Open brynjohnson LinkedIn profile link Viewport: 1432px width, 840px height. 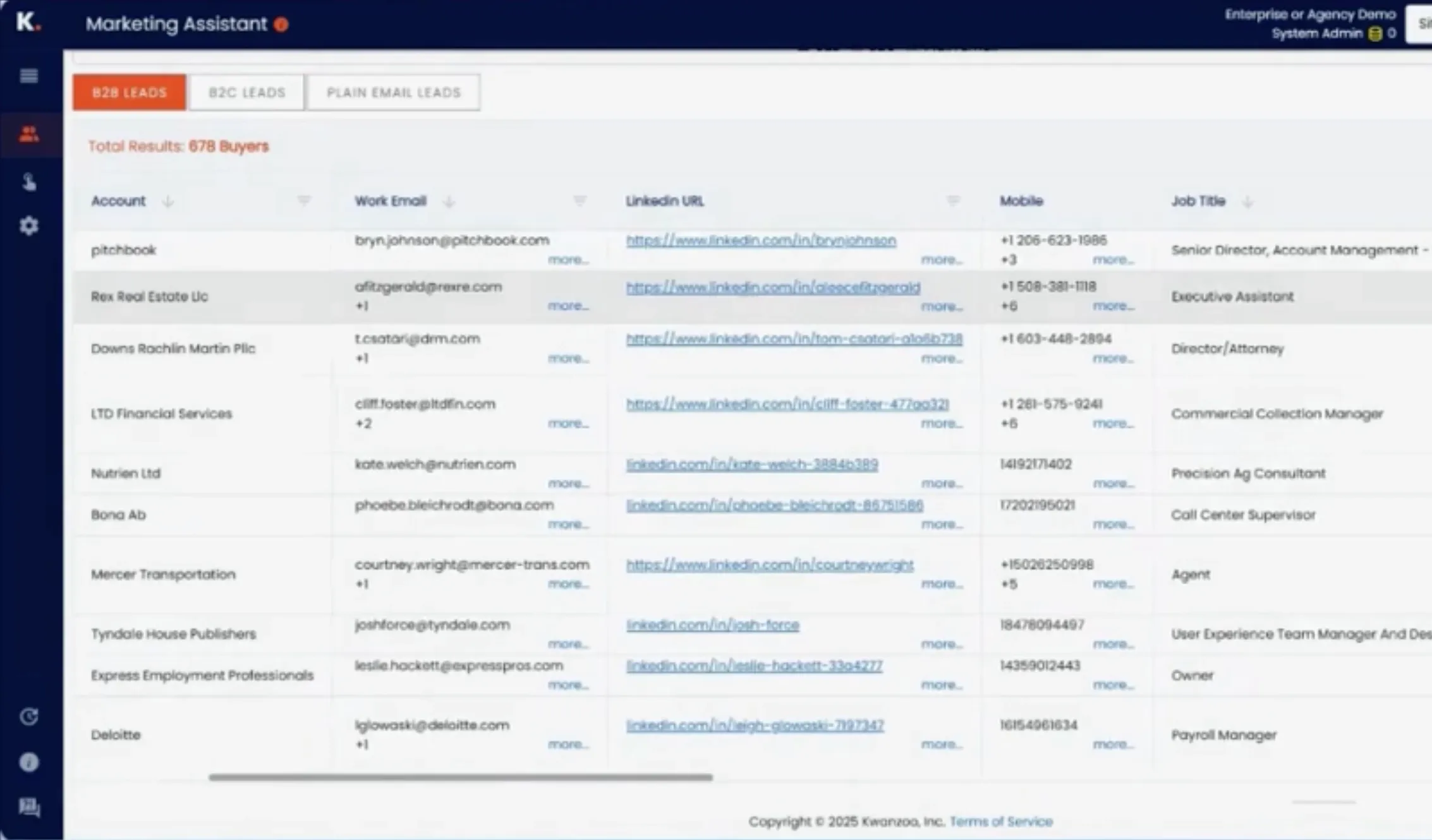point(761,241)
